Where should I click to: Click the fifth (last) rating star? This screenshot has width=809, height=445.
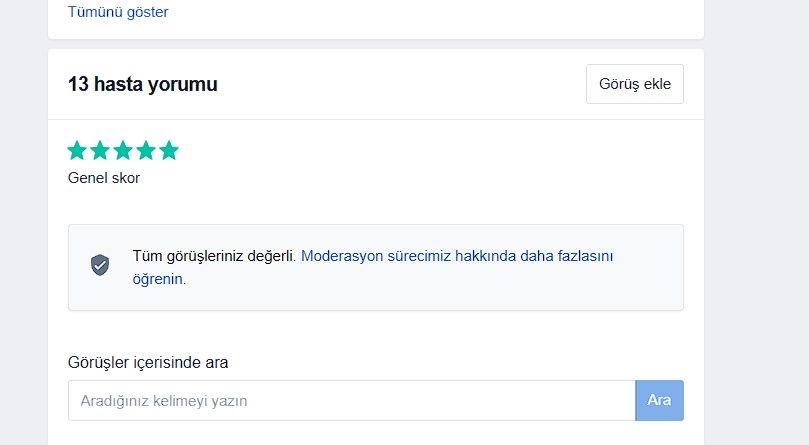[169, 151]
